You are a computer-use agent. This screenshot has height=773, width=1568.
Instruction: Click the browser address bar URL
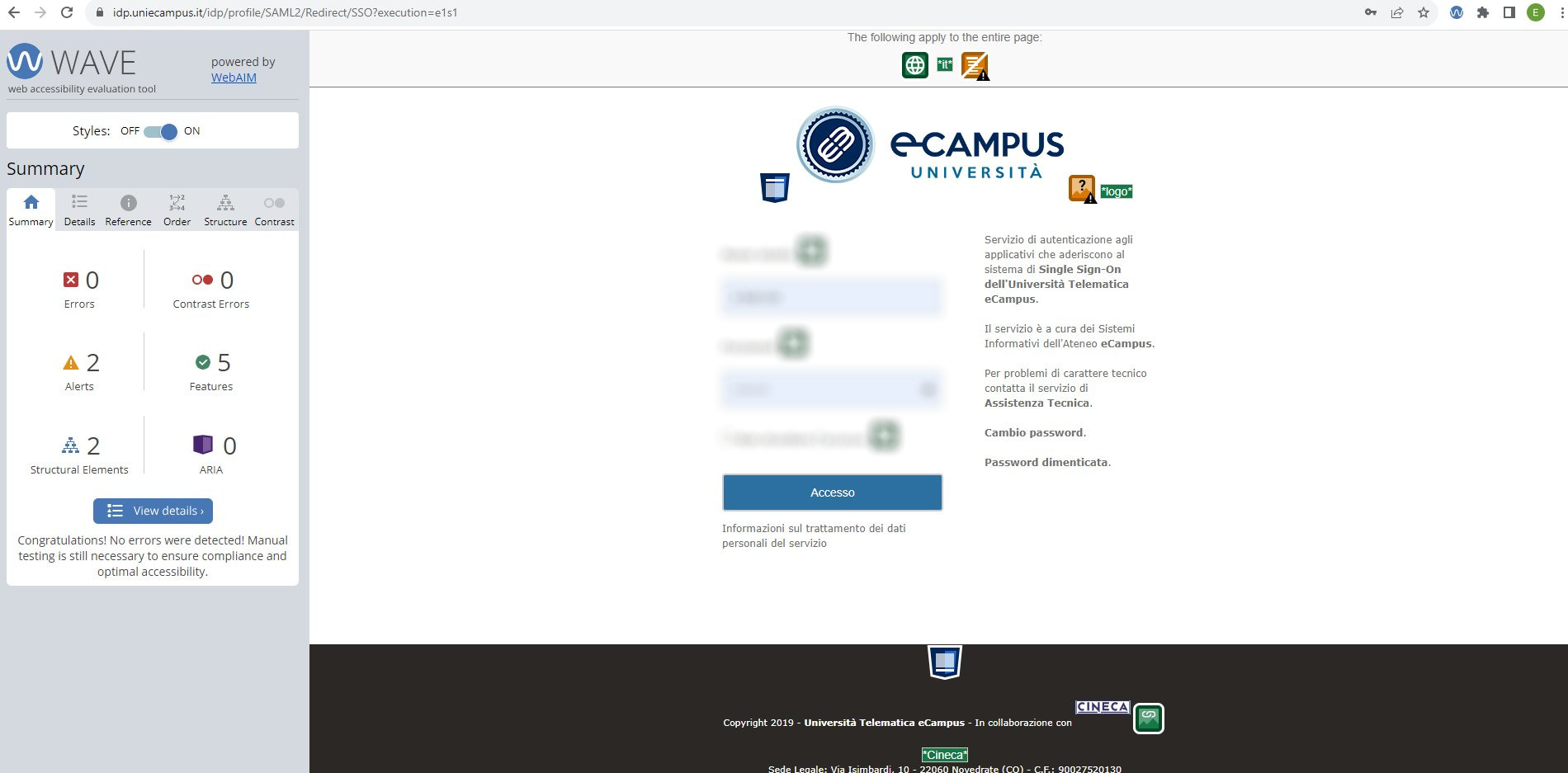click(285, 12)
